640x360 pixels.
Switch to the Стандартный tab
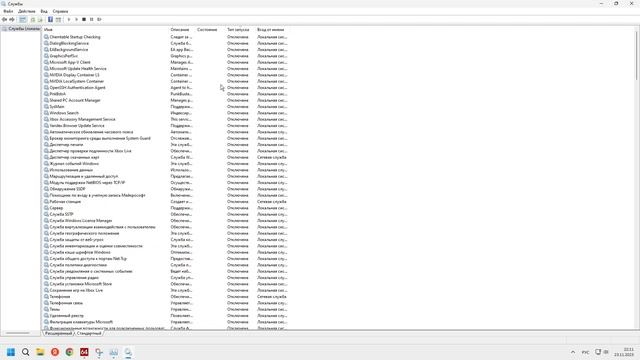click(89, 333)
